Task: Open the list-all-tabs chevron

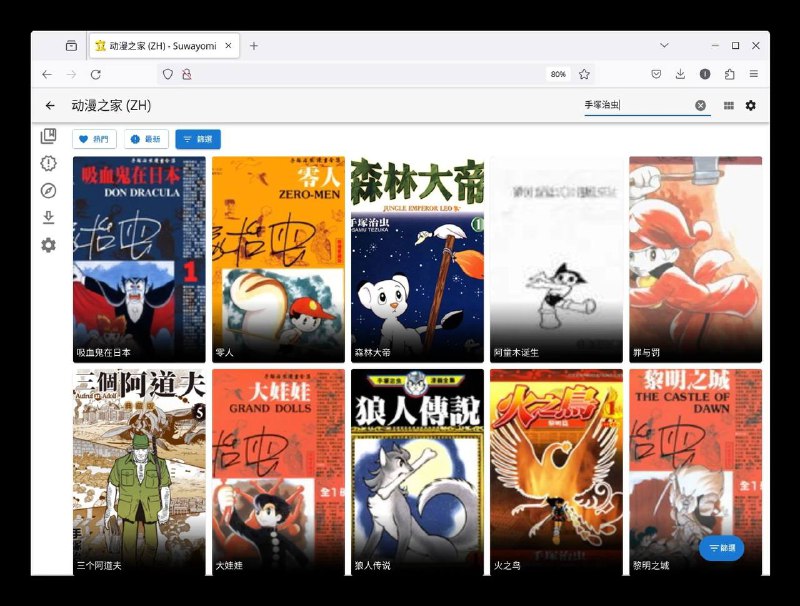Action: pyautogui.click(x=664, y=45)
